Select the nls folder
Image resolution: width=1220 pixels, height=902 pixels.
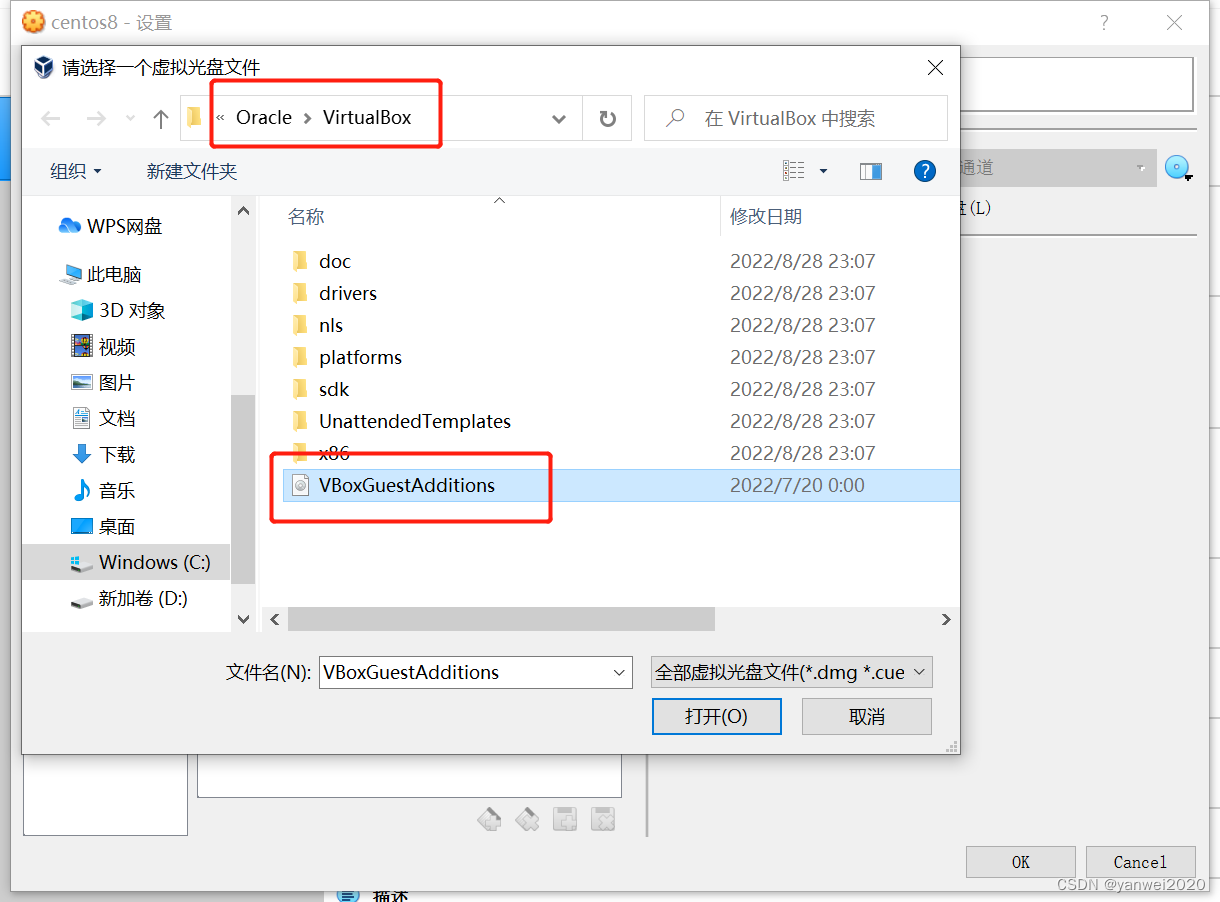331,325
